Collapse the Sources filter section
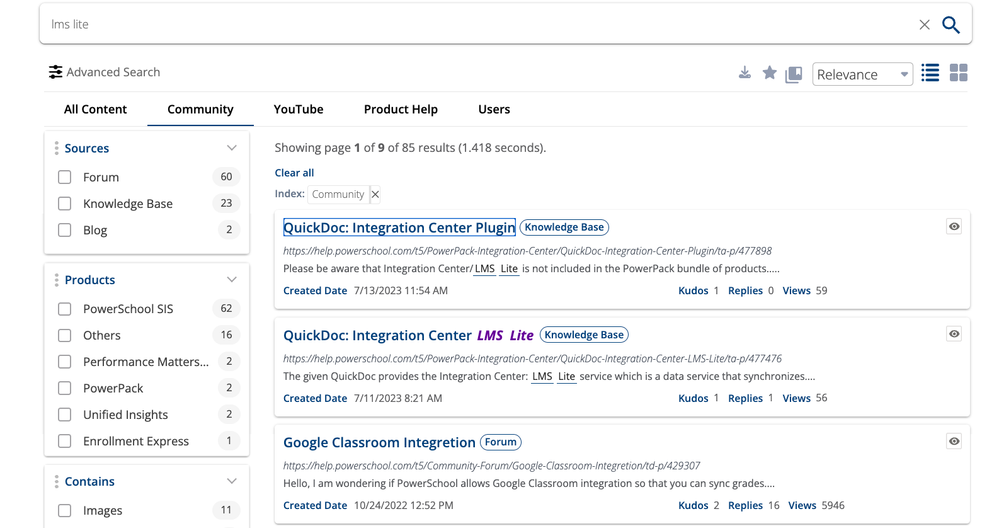Viewport: 999px width, 528px height. pyautogui.click(x=231, y=148)
